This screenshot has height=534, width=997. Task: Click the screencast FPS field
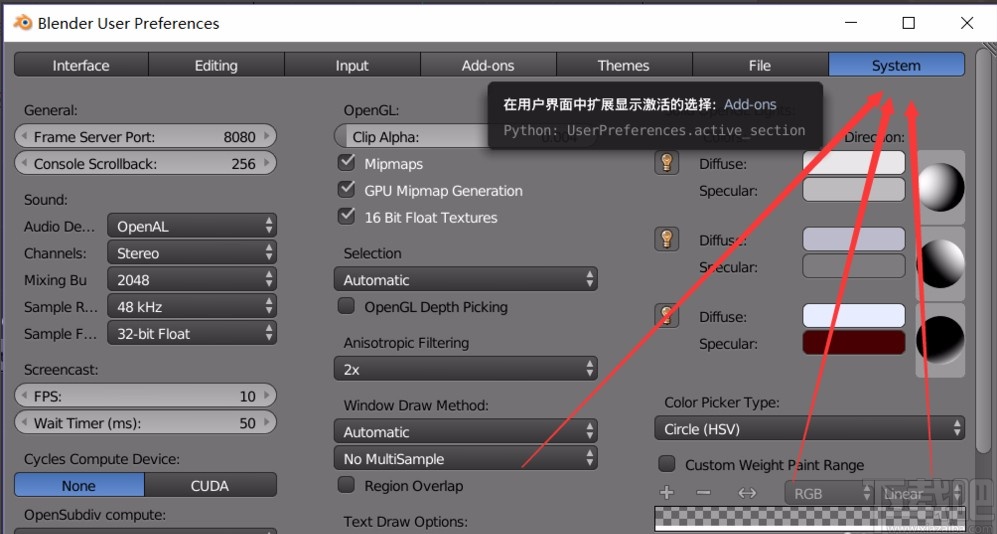146,396
